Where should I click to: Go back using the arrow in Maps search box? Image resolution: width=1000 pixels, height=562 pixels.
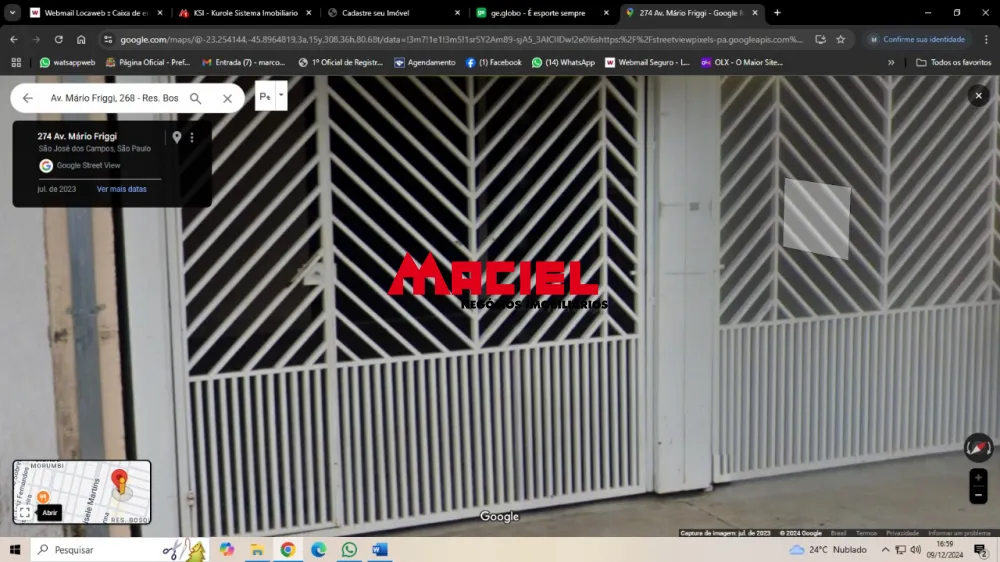pyautogui.click(x=27, y=98)
